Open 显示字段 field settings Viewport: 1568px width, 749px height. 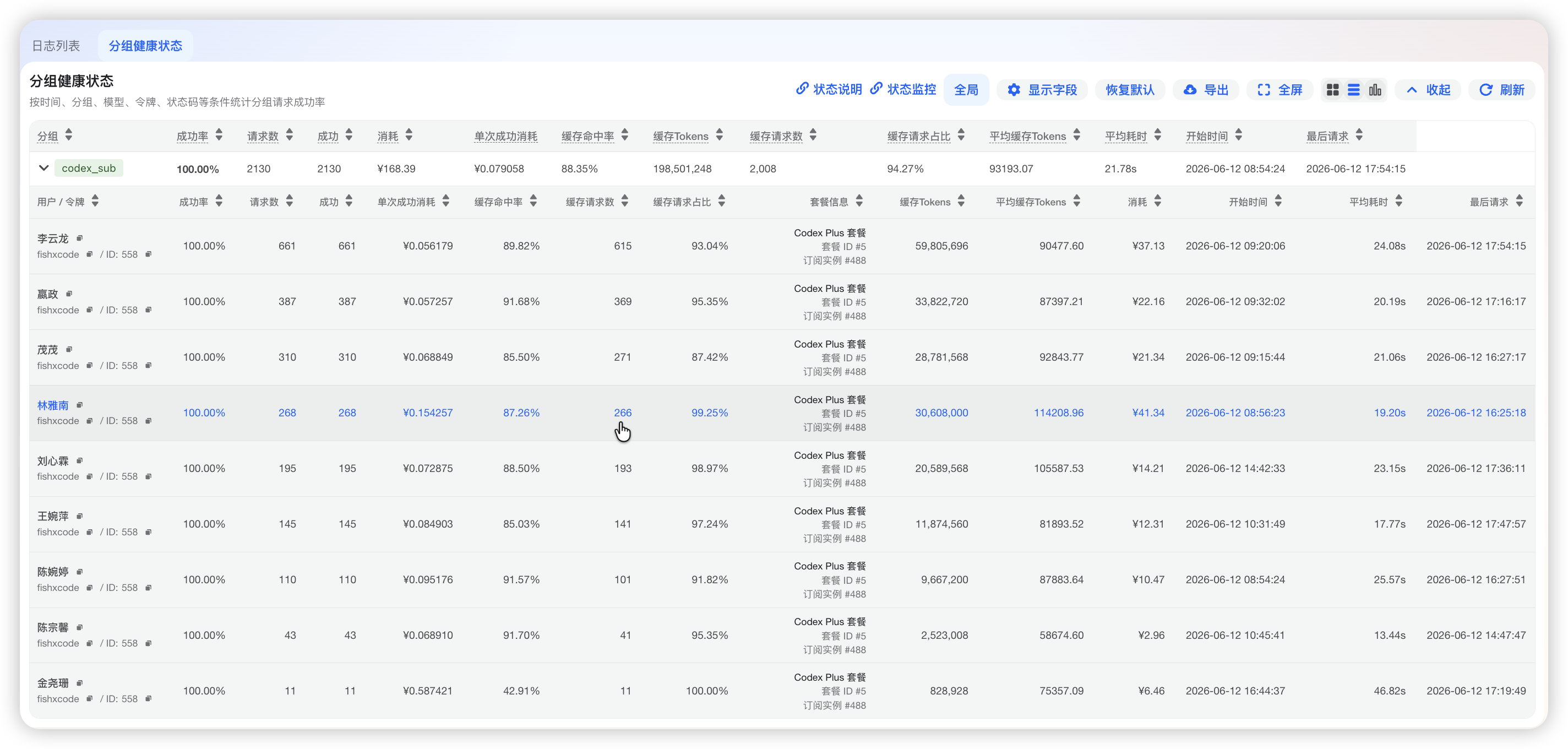(x=1042, y=90)
